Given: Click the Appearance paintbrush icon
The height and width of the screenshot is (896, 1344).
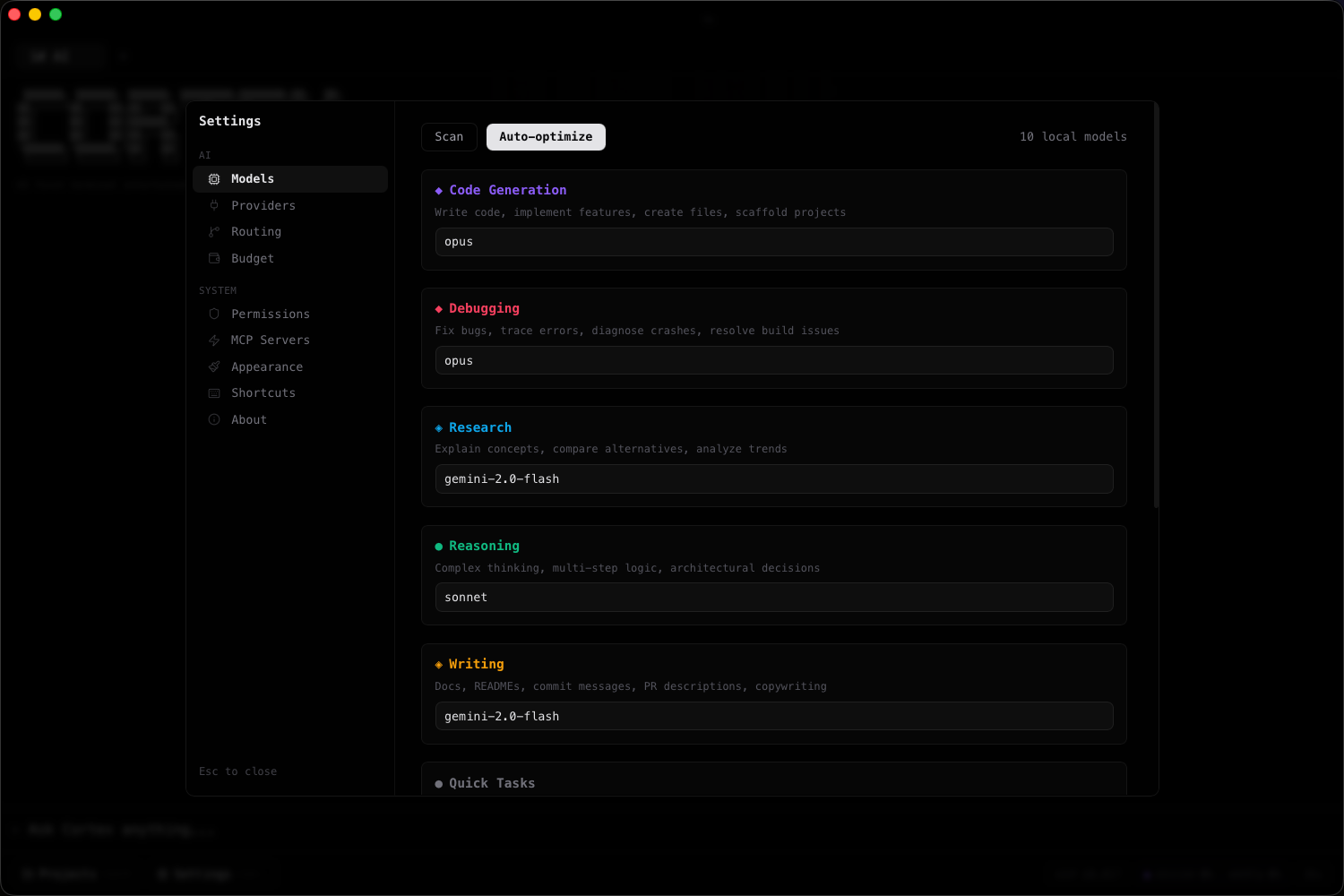Looking at the screenshot, I should [214, 366].
